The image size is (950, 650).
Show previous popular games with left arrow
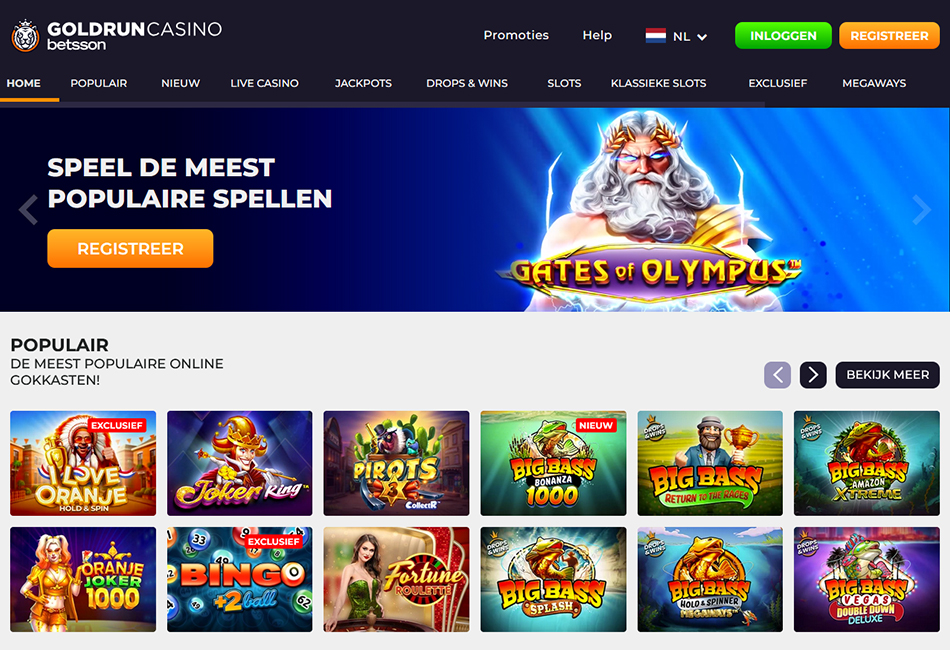click(x=777, y=375)
